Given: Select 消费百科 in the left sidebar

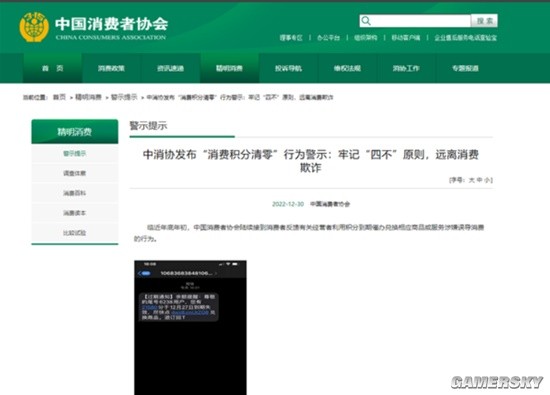Looking at the screenshot, I should pos(75,193).
